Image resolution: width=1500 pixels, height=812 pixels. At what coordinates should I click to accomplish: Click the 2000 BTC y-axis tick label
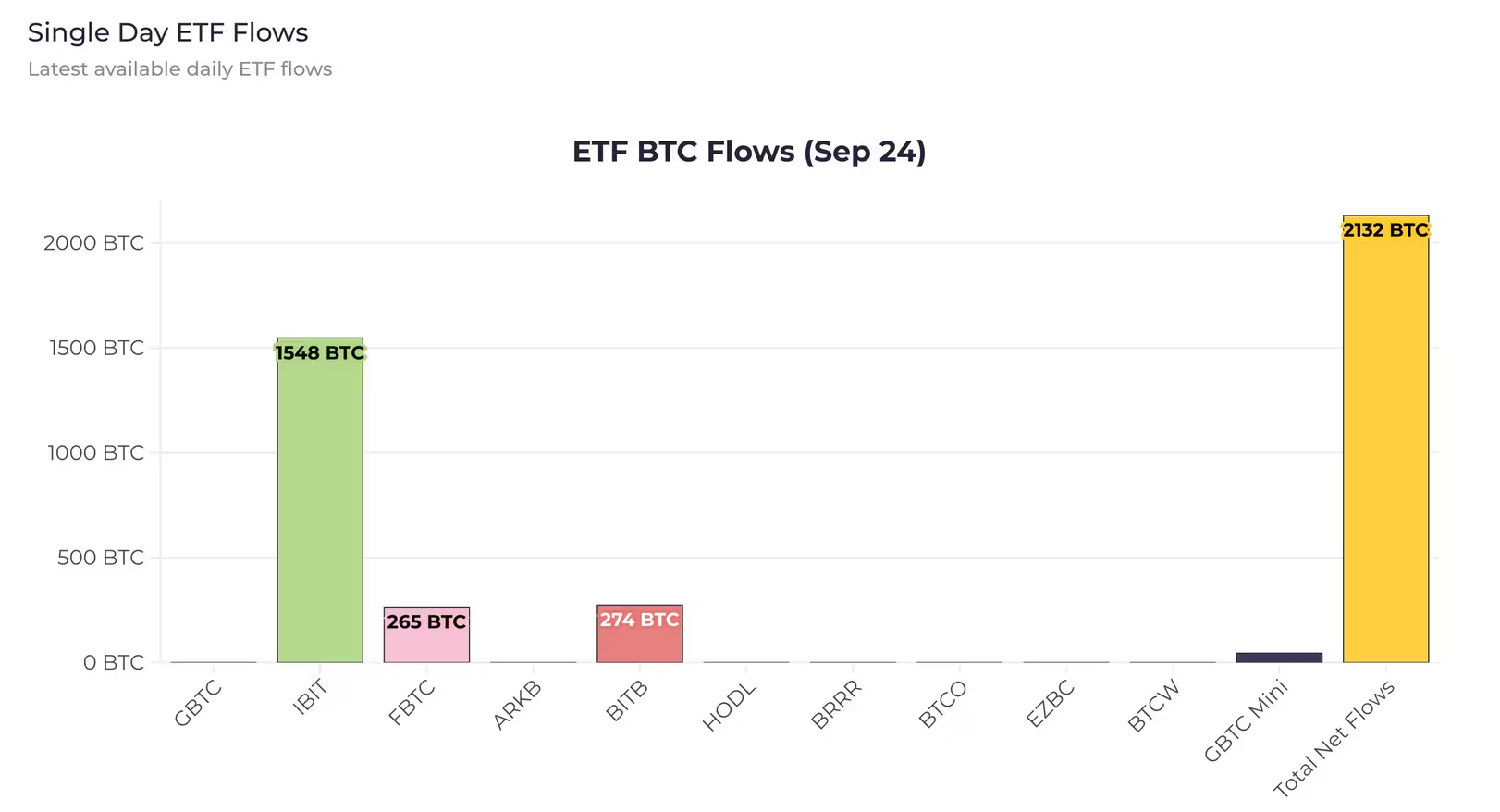click(93, 243)
